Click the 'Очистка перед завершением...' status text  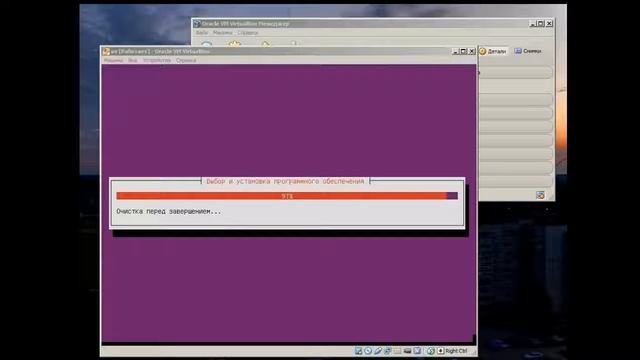(x=169, y=211)
